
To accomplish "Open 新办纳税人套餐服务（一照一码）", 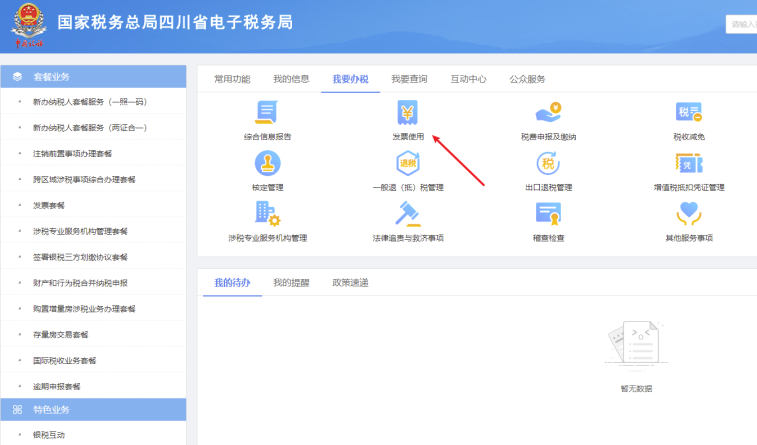I will pyautogui.click(x=90, y=102).
